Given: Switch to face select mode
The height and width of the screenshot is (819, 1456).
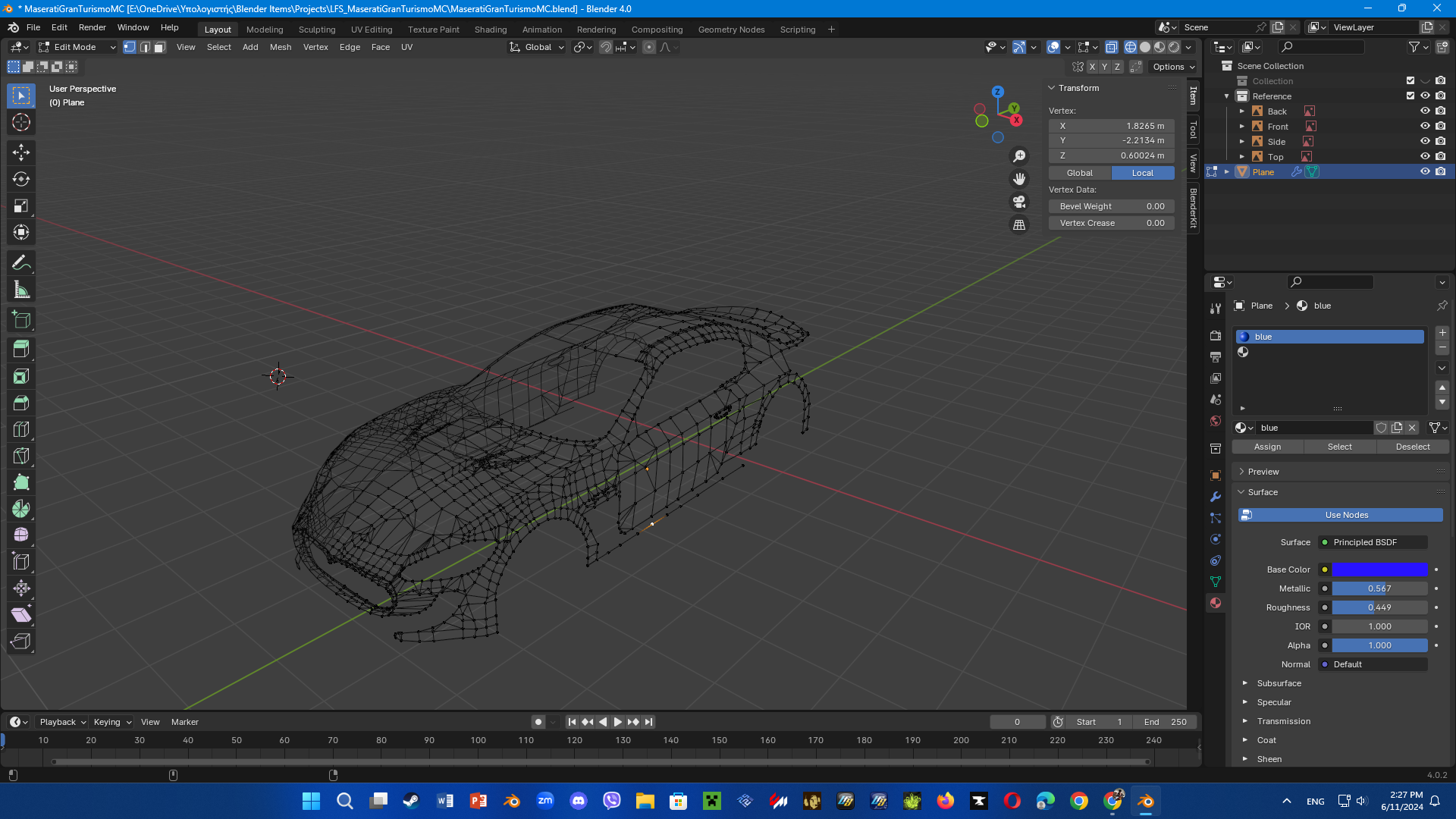Looking at the screenshot, I should point(160,47).
